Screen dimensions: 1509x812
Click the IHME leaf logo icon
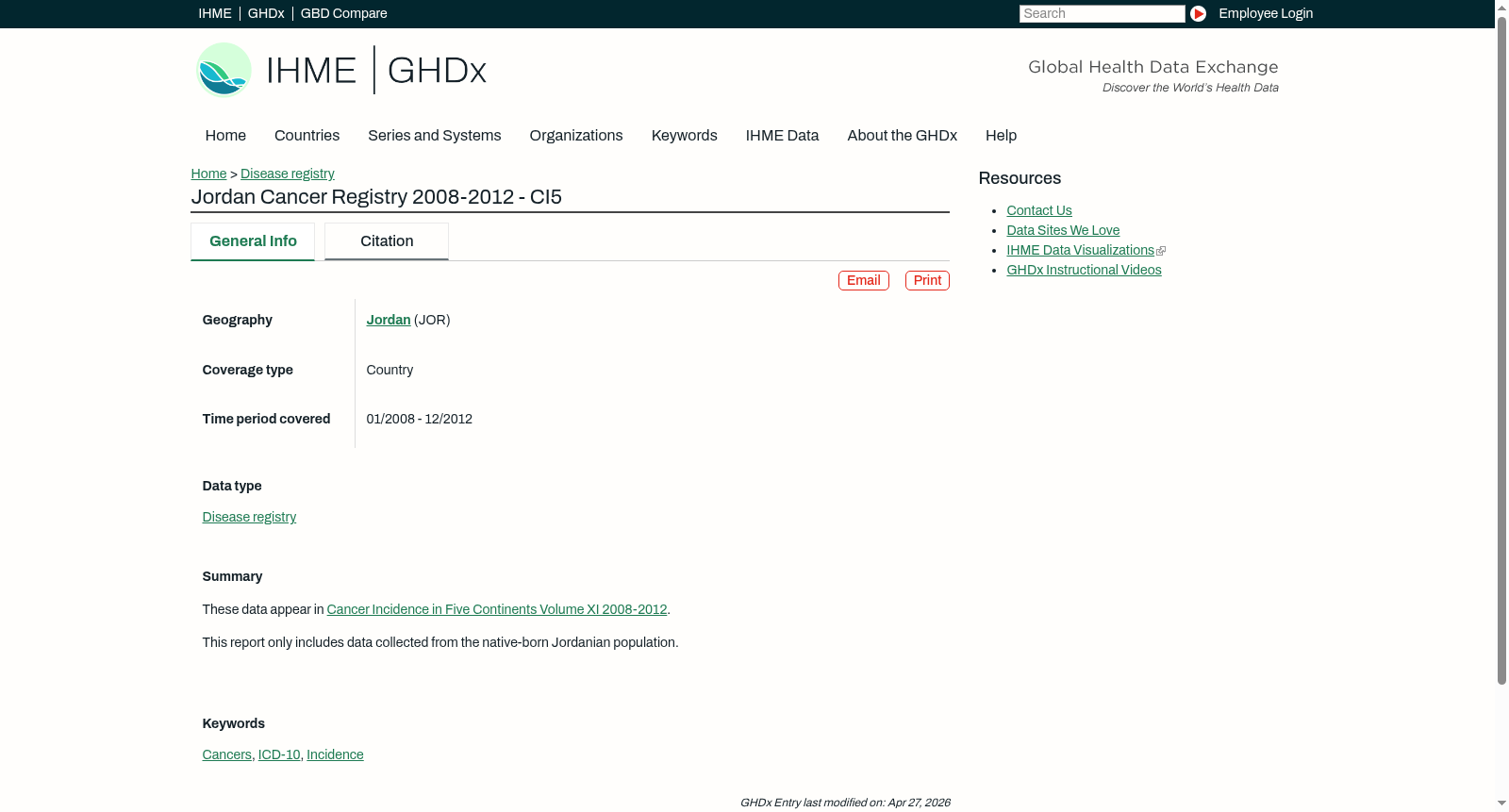[x=224, y=70]
